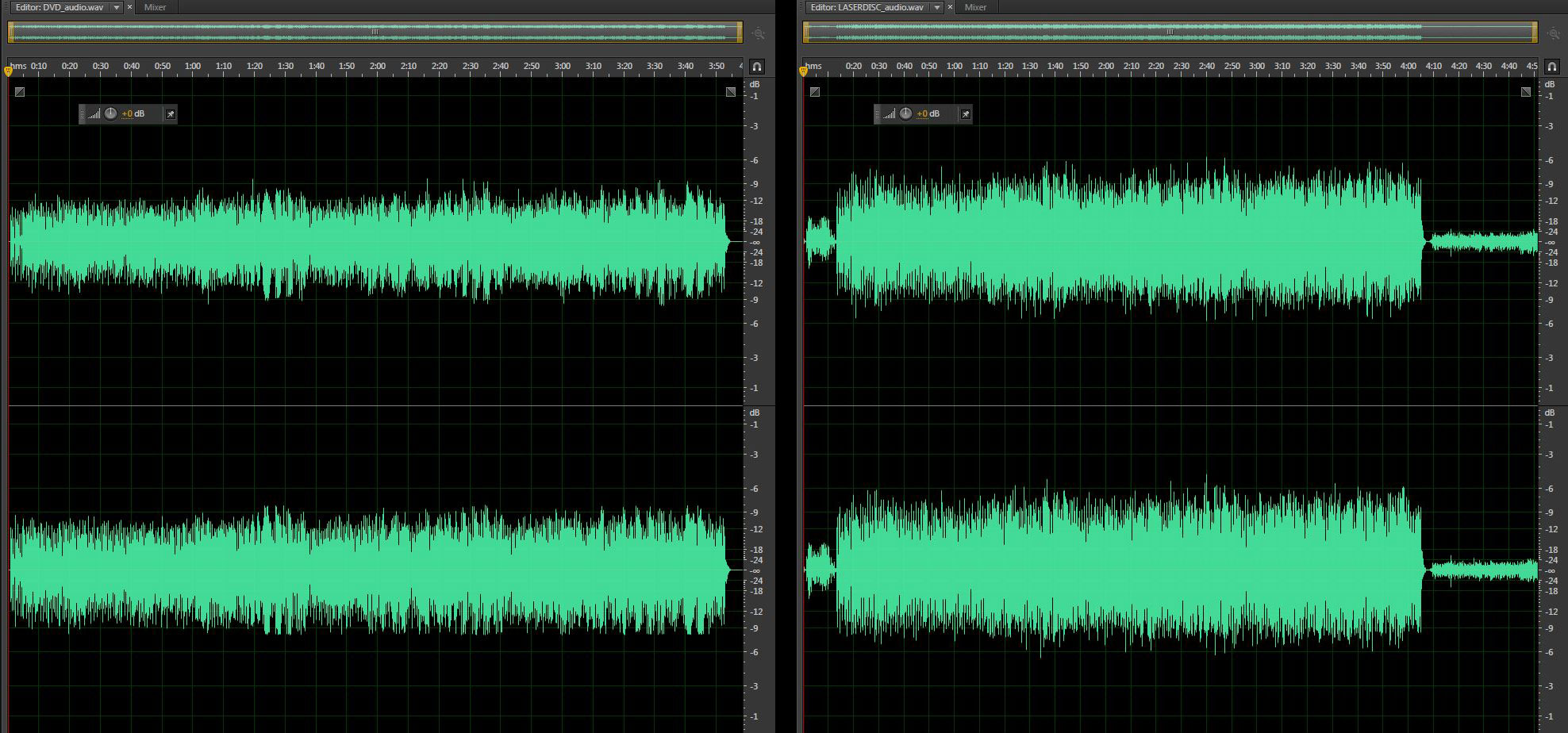Image resolution: width=1568 pixels, height=733 pixels.
Task: Close the DVD_audio.wav editor tab
Action: pos(130,7)
